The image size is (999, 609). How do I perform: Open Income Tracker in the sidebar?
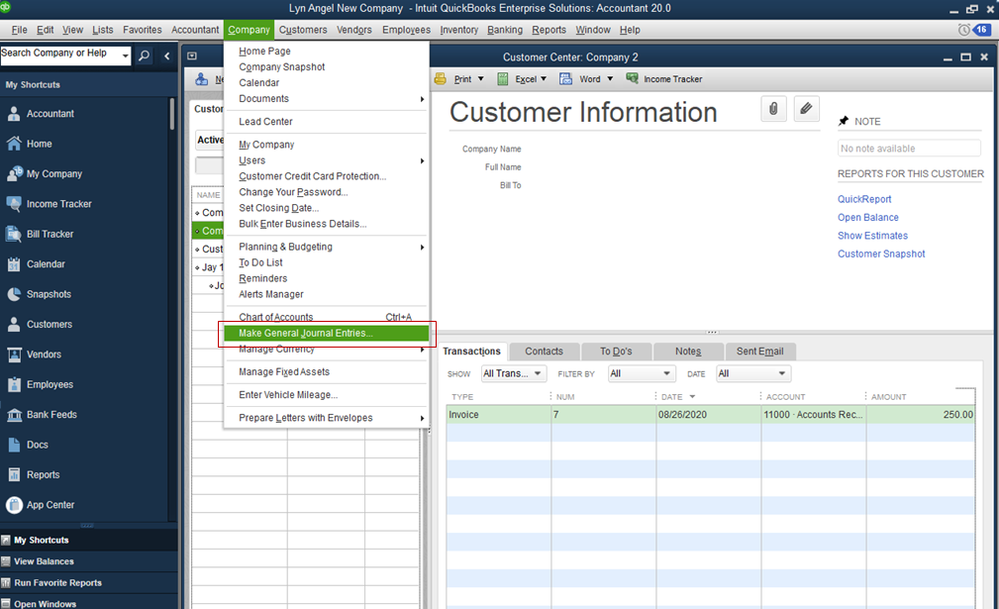(48, 204)
